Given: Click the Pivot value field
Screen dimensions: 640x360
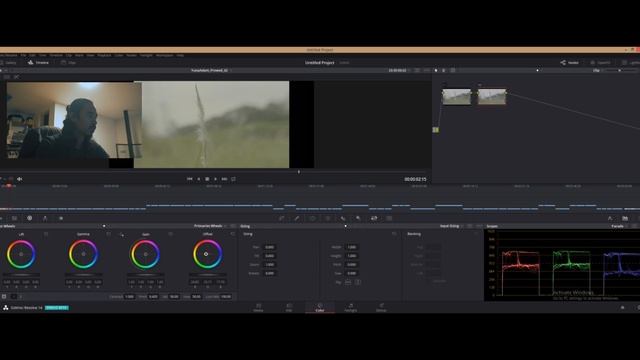Looking at the screenshot, I should pos(153,297).
